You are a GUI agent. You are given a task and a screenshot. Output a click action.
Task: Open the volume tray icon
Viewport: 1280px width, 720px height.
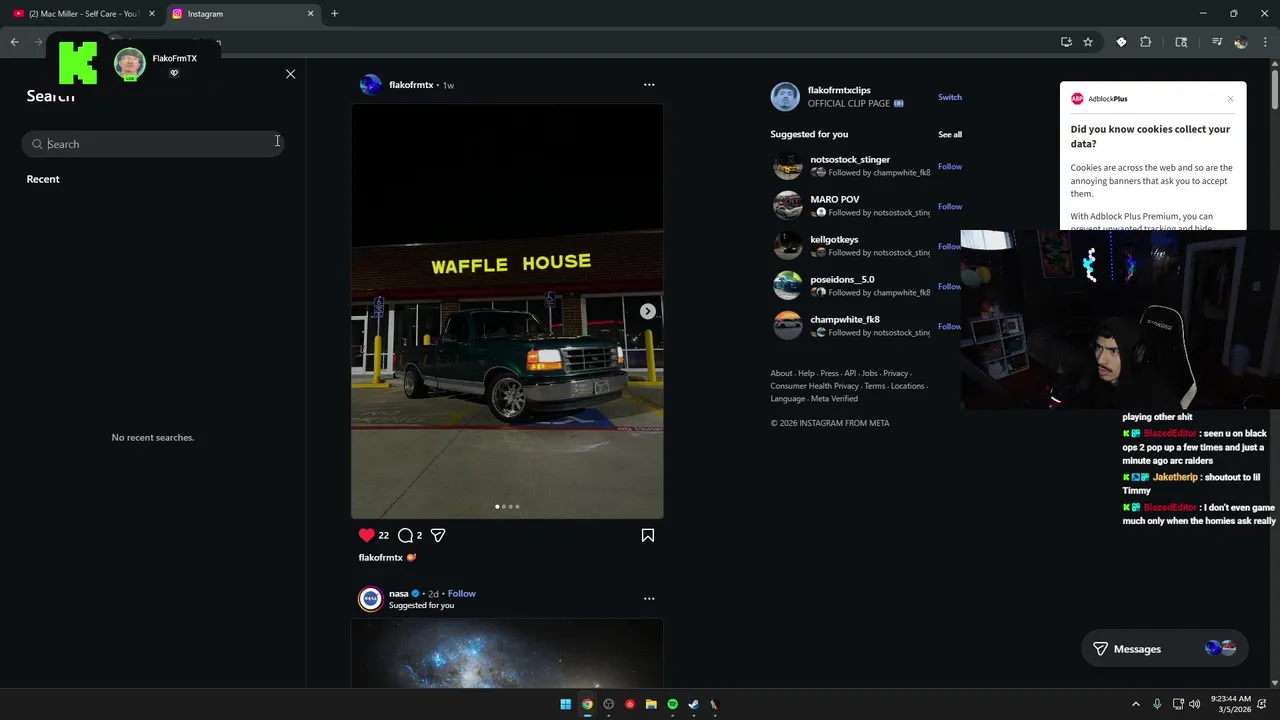(1194, 704)
